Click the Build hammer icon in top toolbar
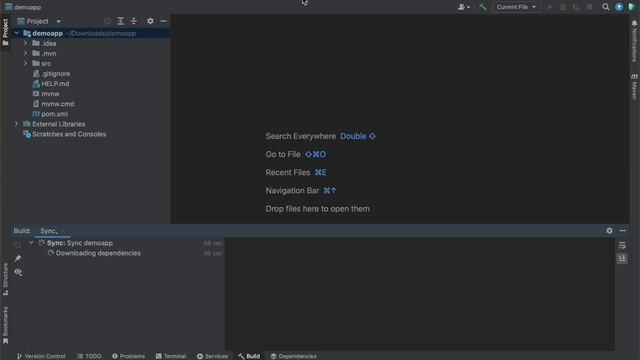This screenshot has width=640, height=360. (483, 7)
